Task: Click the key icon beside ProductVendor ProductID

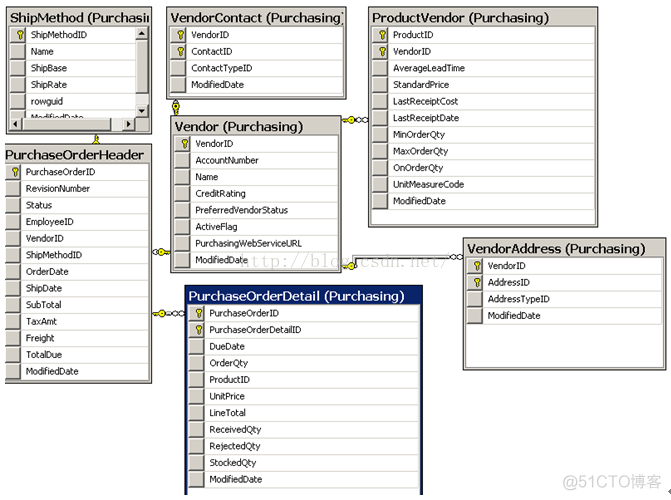Action: pos(383,35)
